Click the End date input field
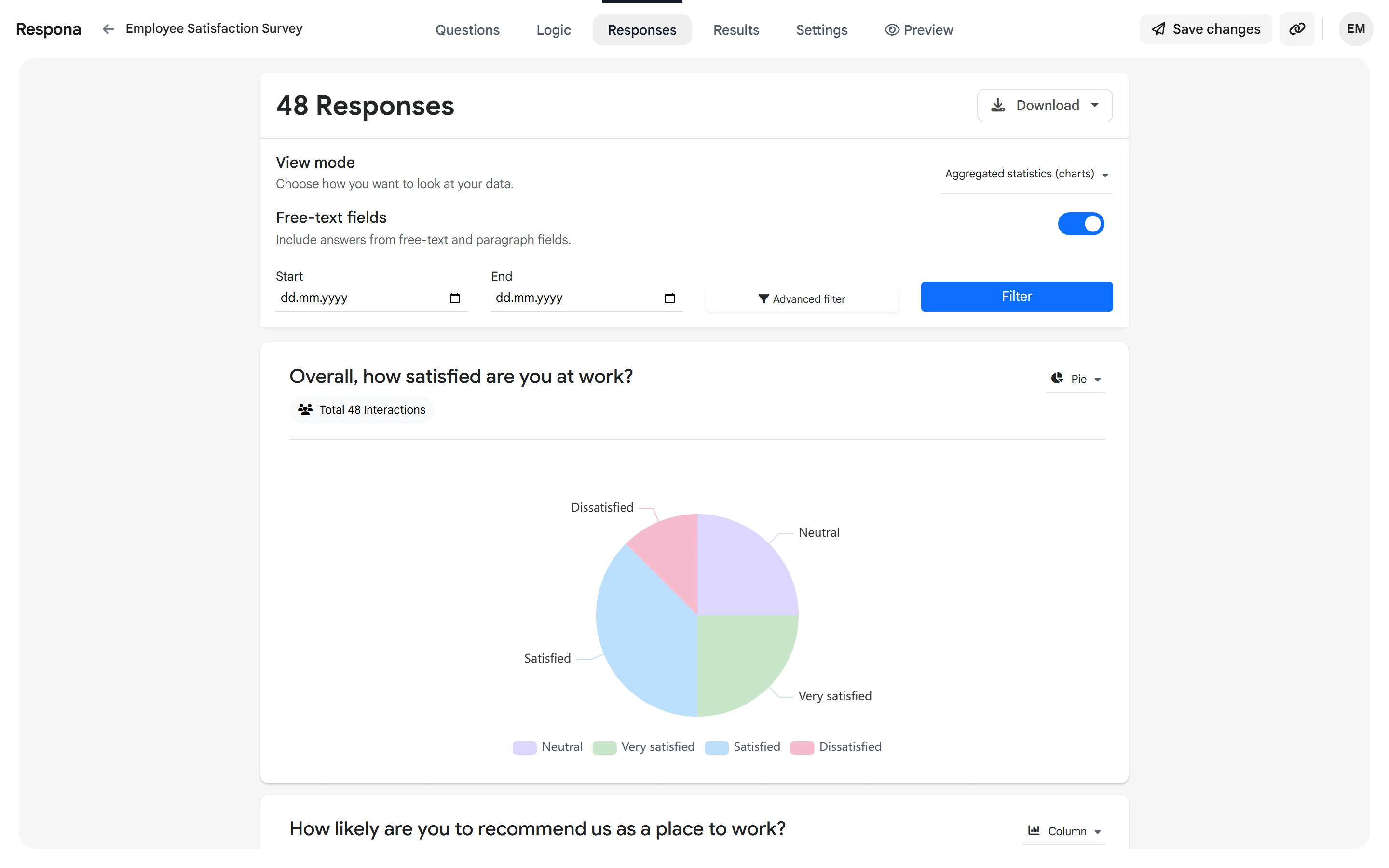 click(x=586, y=298)
